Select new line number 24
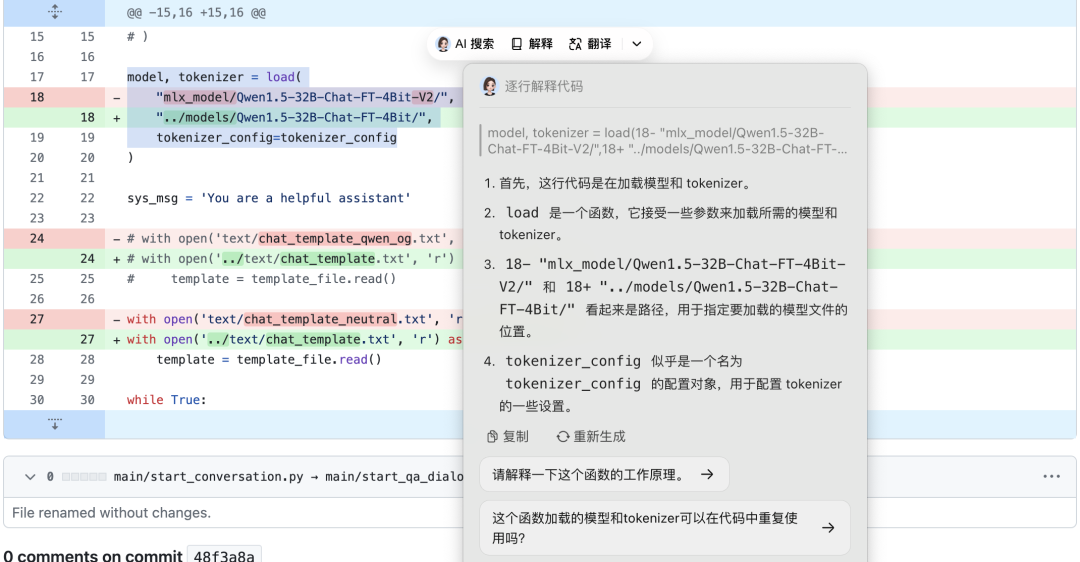The width and height of the screenshot is (1080, 562). pos(87,259)
